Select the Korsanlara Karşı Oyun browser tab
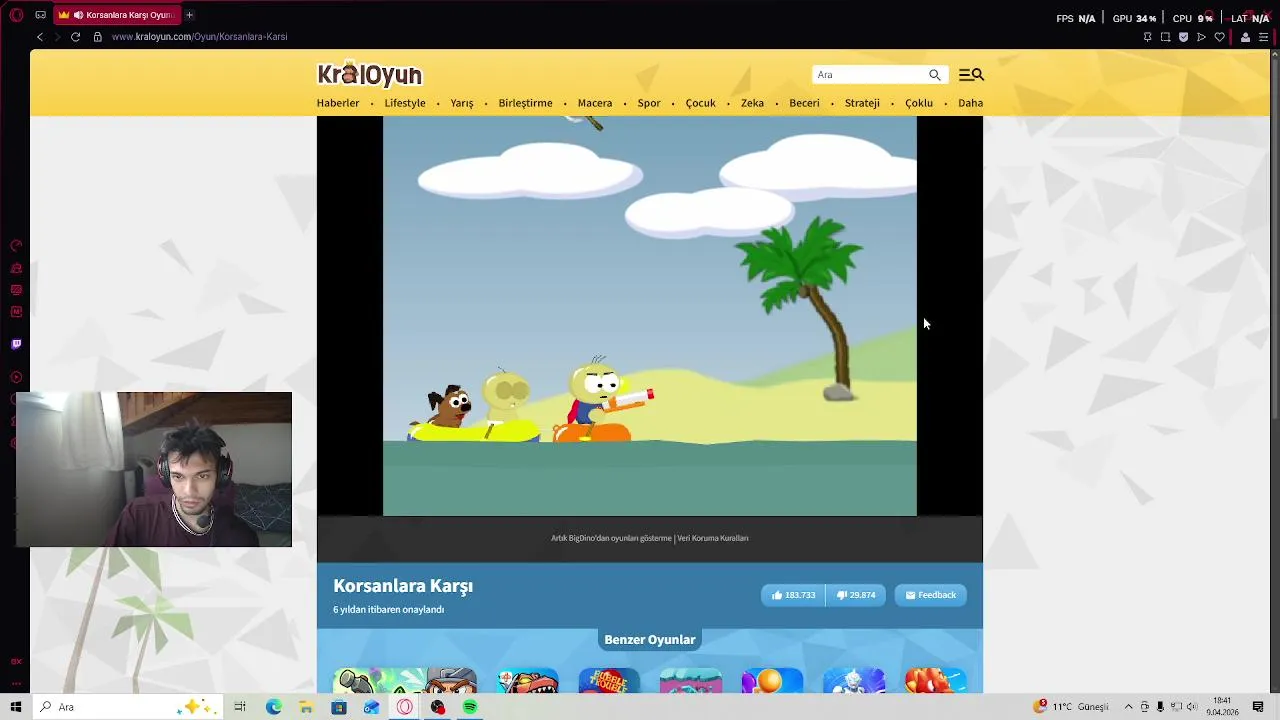The height and width of the screenshot is (720, 1280). [115, 15]
